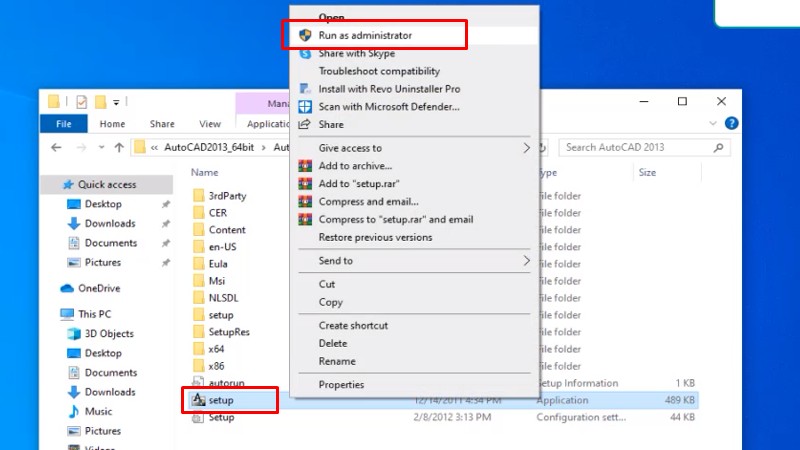The width and height of the screenshot is (800, 450).
Task: Open the recent locations dropdown arrow
Action: [100, 147]
